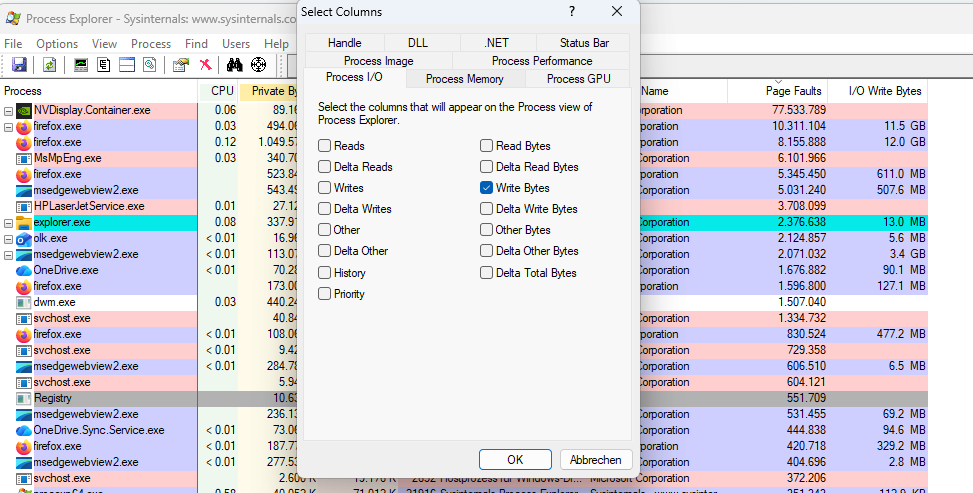Collapse the explorer.exe tree node
This screenshot has height=493, width=973.
point(9,223)
